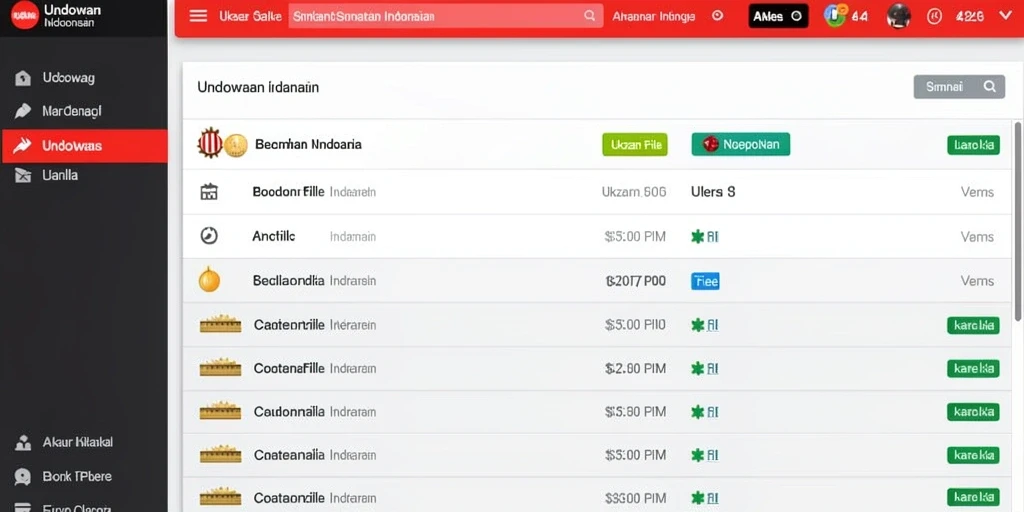Image resolution: width=1024 pixels, height=512 pixels.
Task: Click the profile avatar in top bar
Action: [899, 16]
